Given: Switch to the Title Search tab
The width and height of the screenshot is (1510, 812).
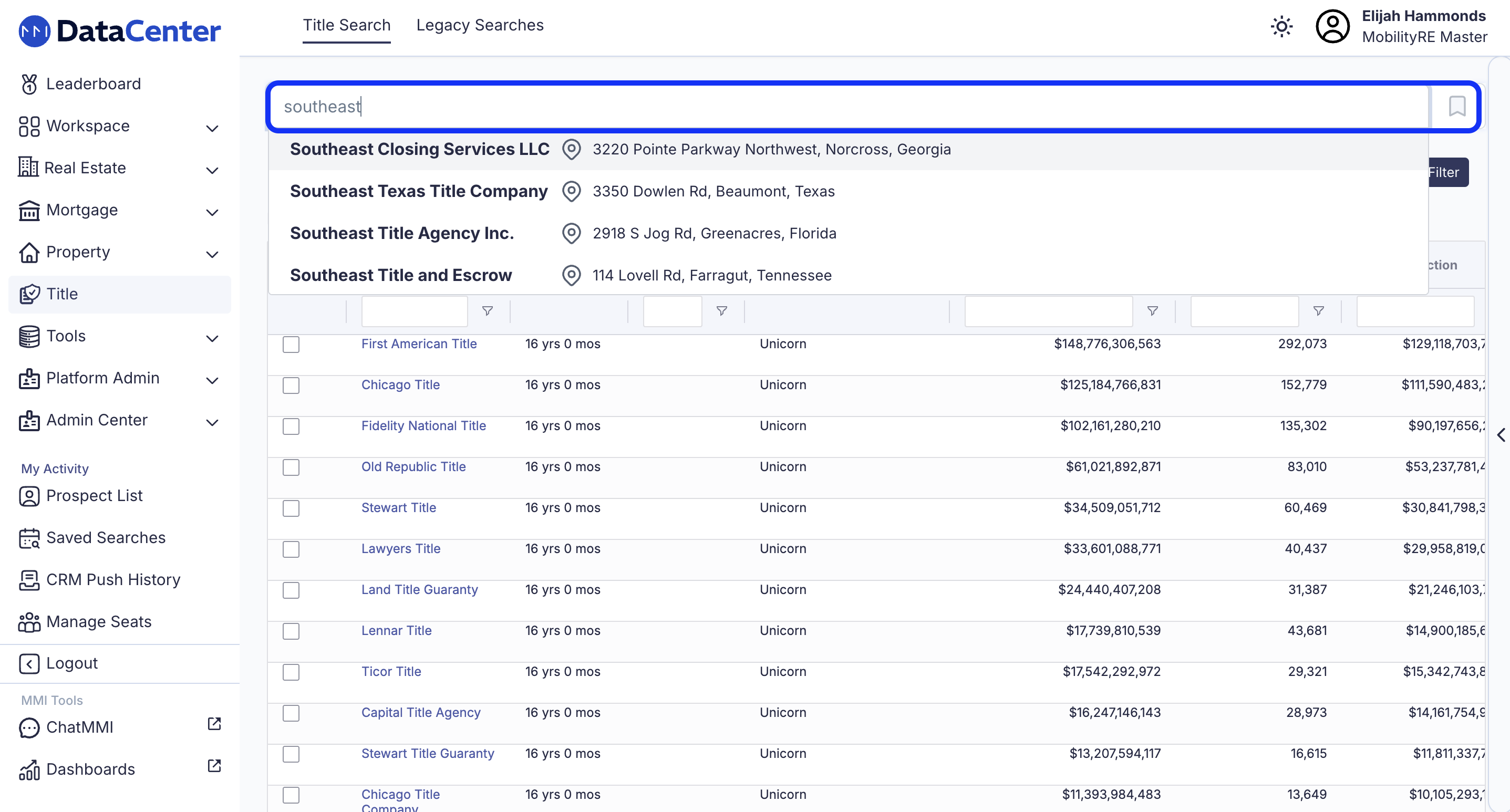Looking at the screenshot, I should click(346, 25).
